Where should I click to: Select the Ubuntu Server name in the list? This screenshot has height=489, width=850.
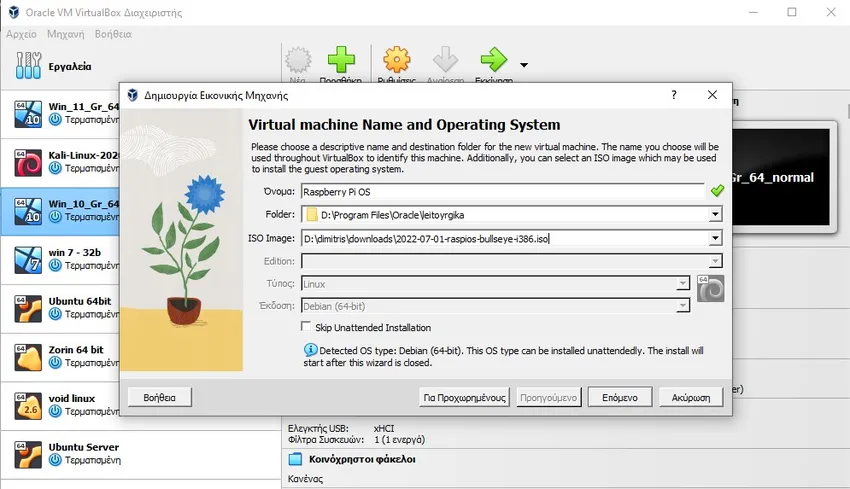(83, 447)
